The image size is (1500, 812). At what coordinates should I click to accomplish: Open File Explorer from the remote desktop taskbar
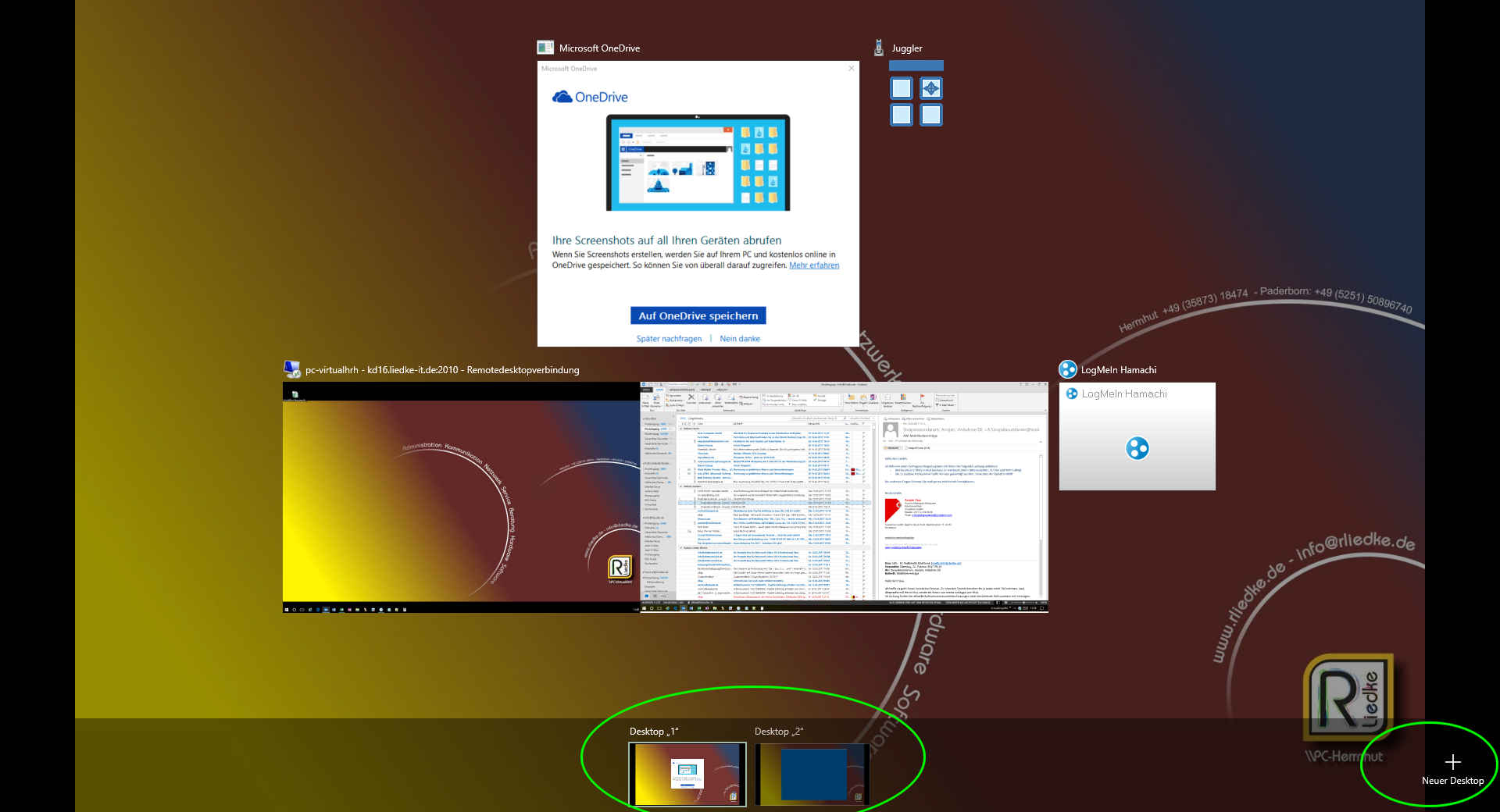357,611
